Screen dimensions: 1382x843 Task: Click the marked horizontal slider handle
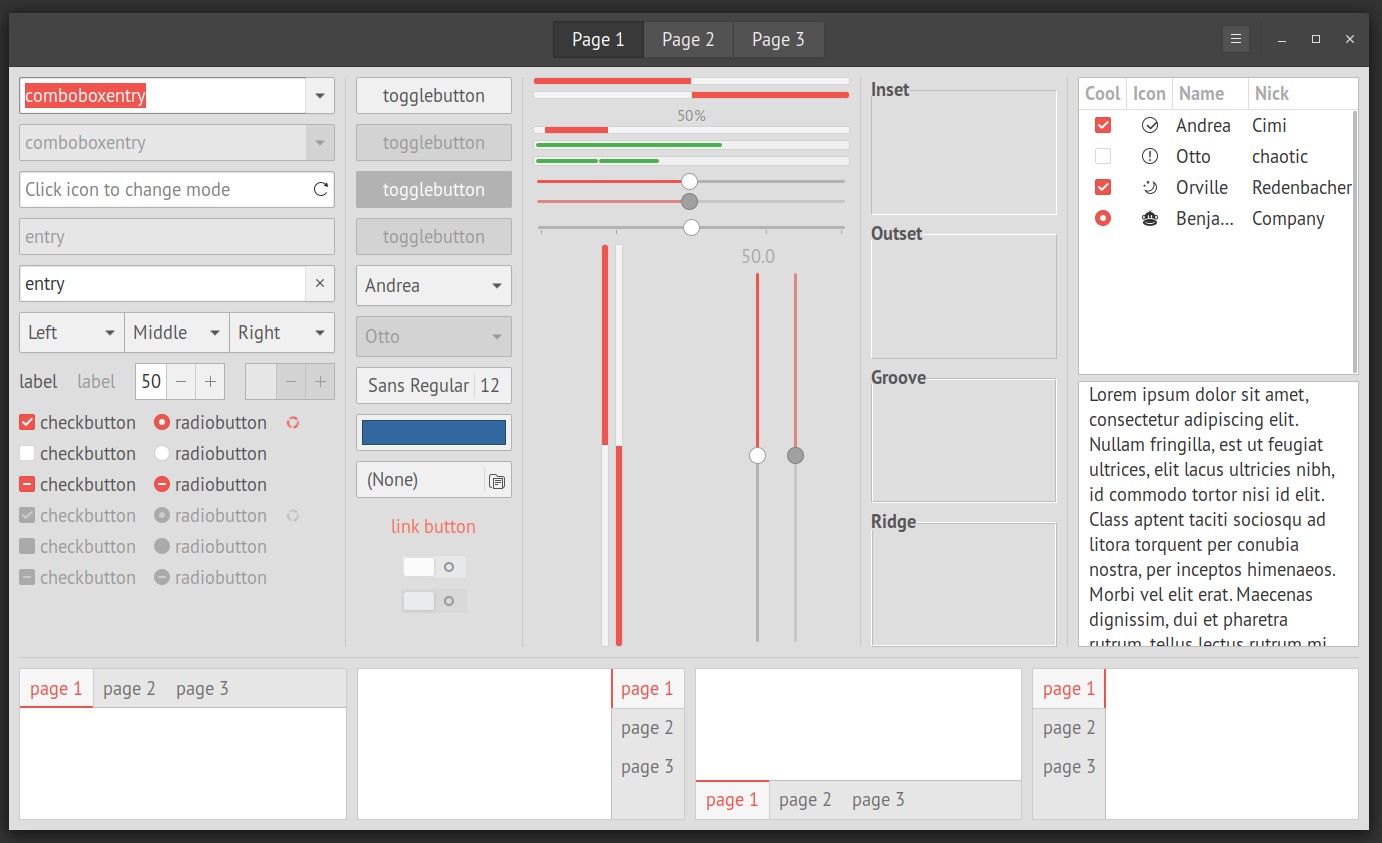(x=691, y=227)
